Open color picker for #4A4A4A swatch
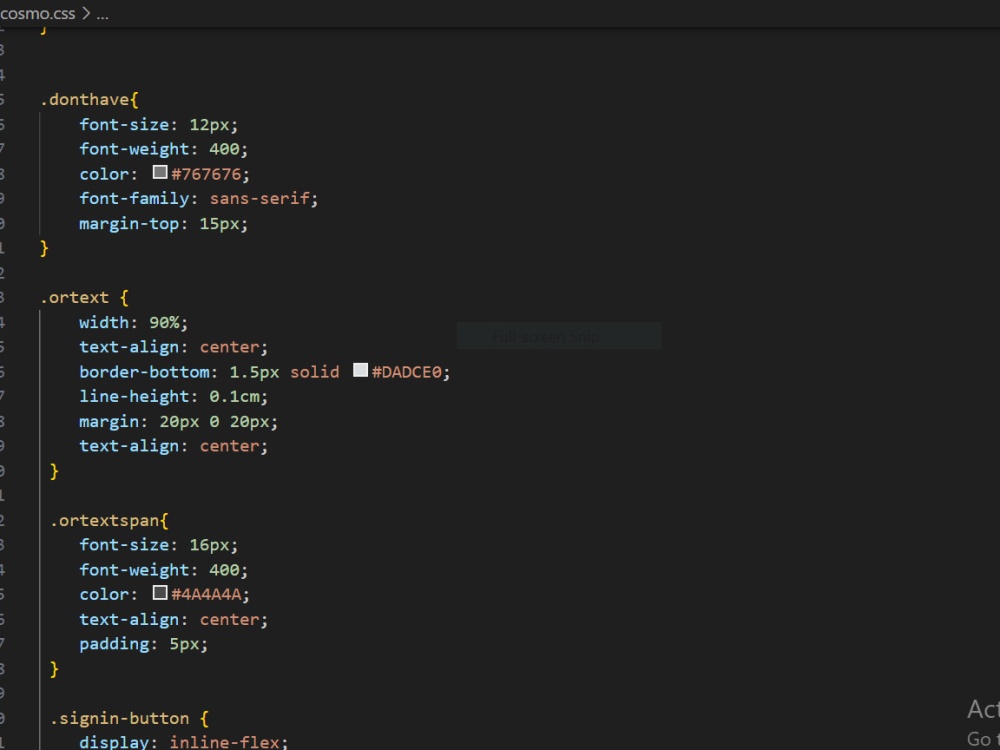Viewport: 1000px width, 750px height. [160, 592]
